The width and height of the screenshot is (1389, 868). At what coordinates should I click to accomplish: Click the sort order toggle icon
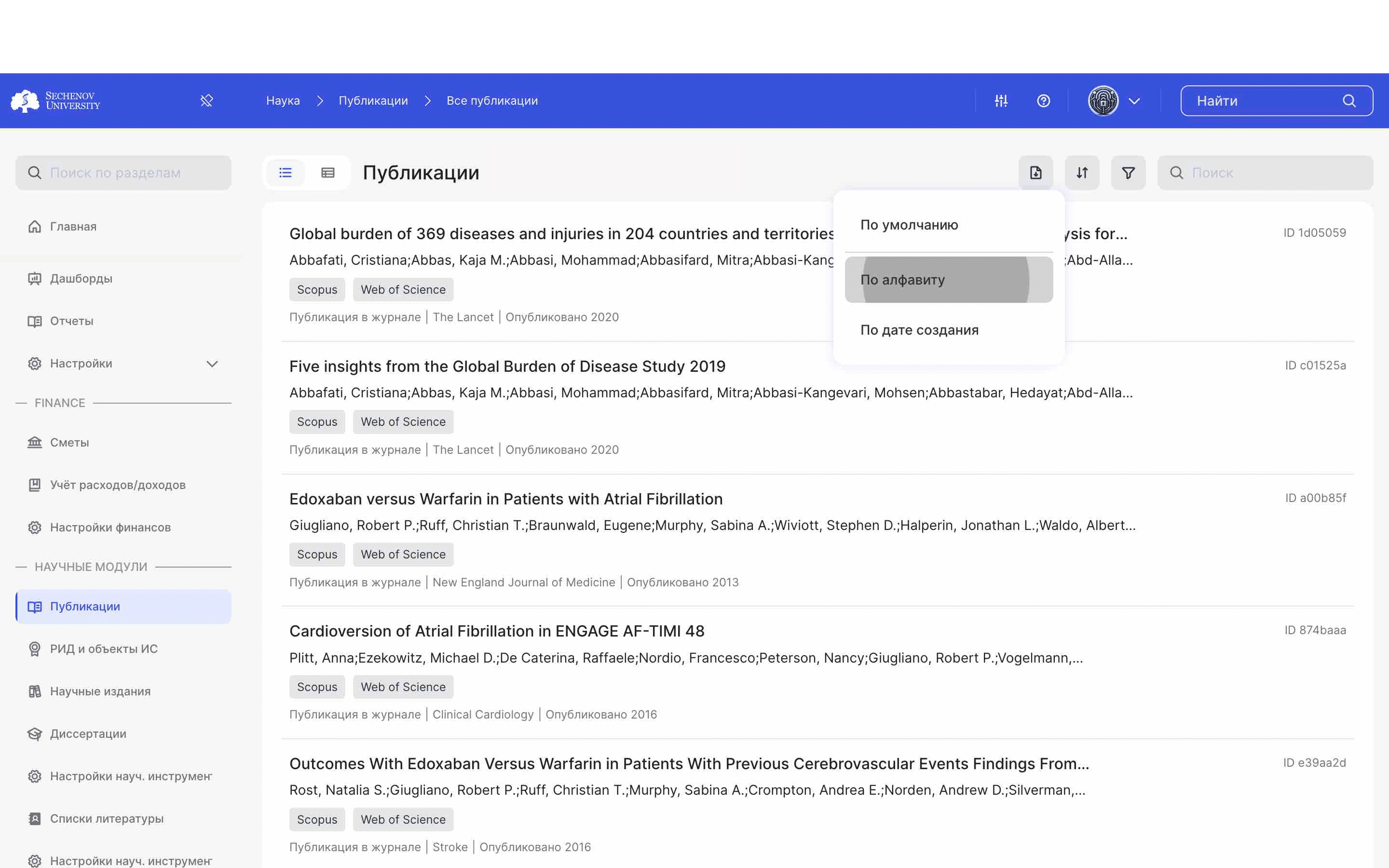tap(1081, 172)
